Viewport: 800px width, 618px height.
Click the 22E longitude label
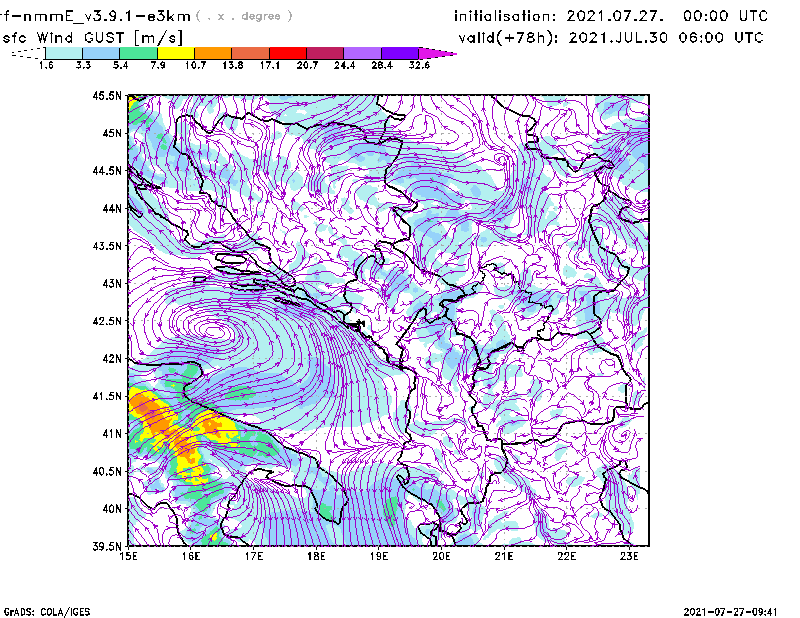566,556
